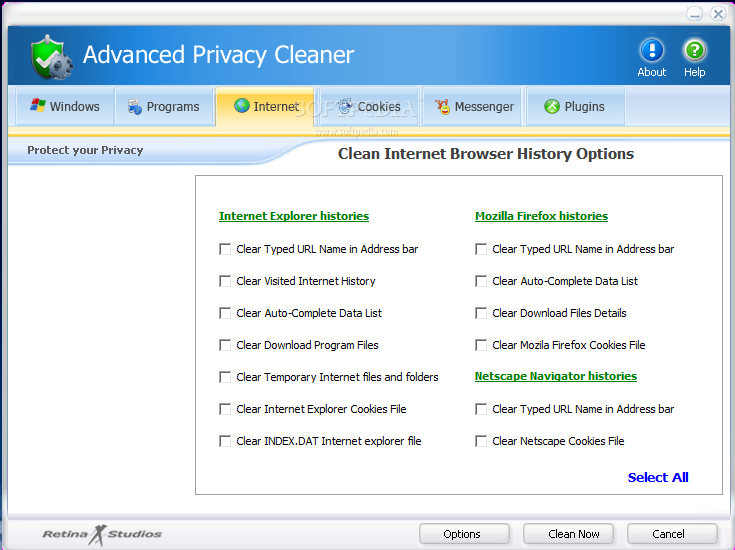Image resolution: width=735 pixels, height=550 pixels.
Task: Click the Programs tab icon
Action: pyautogui.click(x=135, y=107)
